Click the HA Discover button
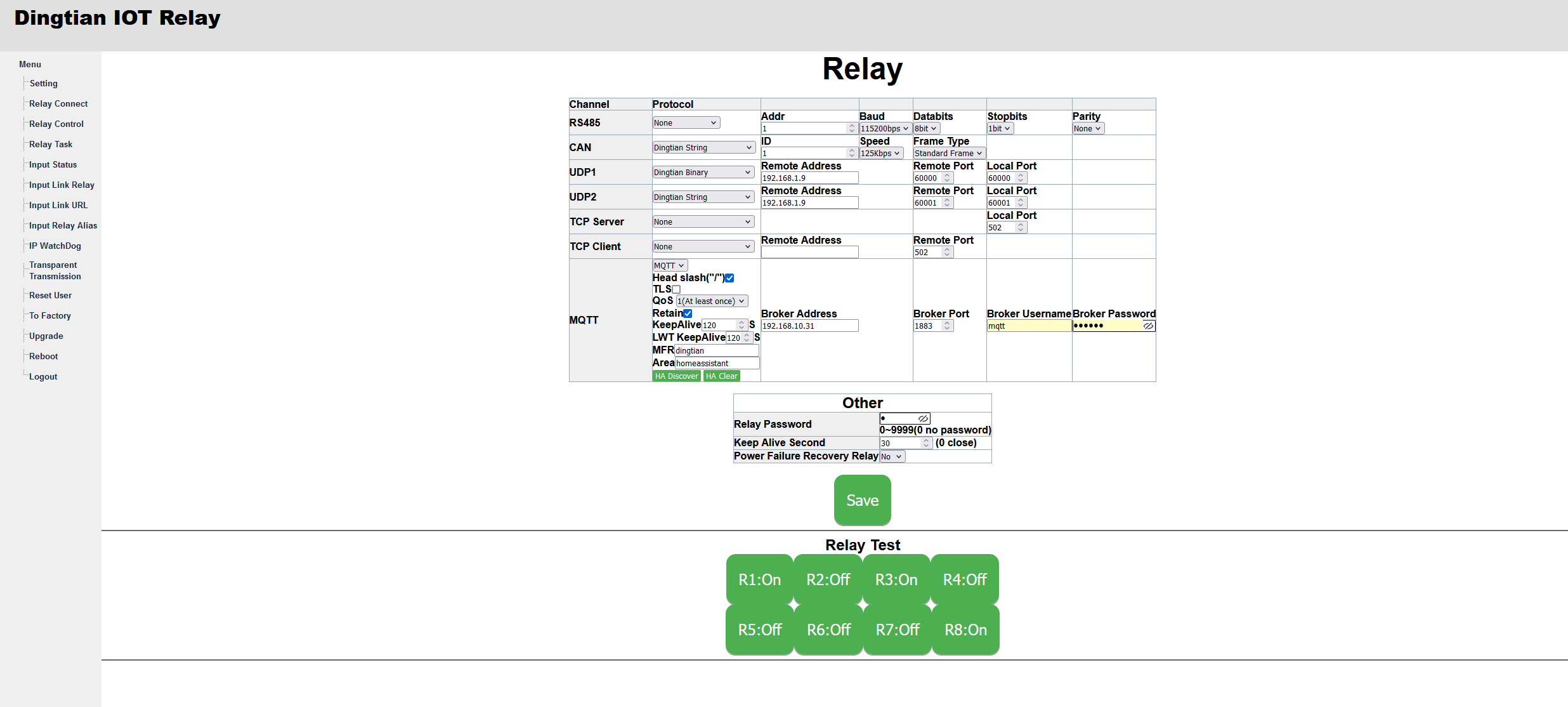The width and height of the screenshot is (1568, 707). tap(676, 376)
